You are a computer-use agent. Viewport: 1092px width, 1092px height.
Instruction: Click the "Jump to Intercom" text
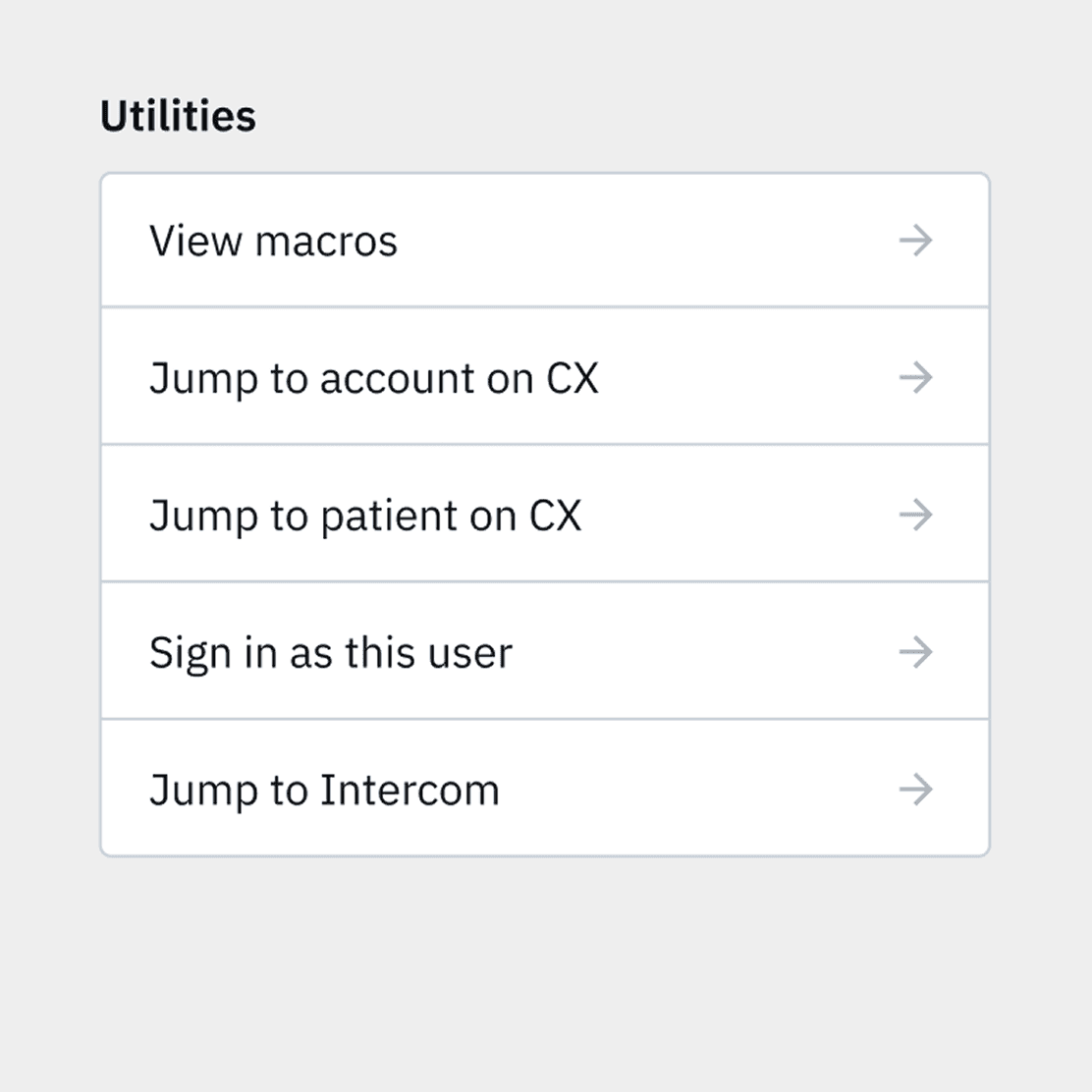tap(324, 792)
